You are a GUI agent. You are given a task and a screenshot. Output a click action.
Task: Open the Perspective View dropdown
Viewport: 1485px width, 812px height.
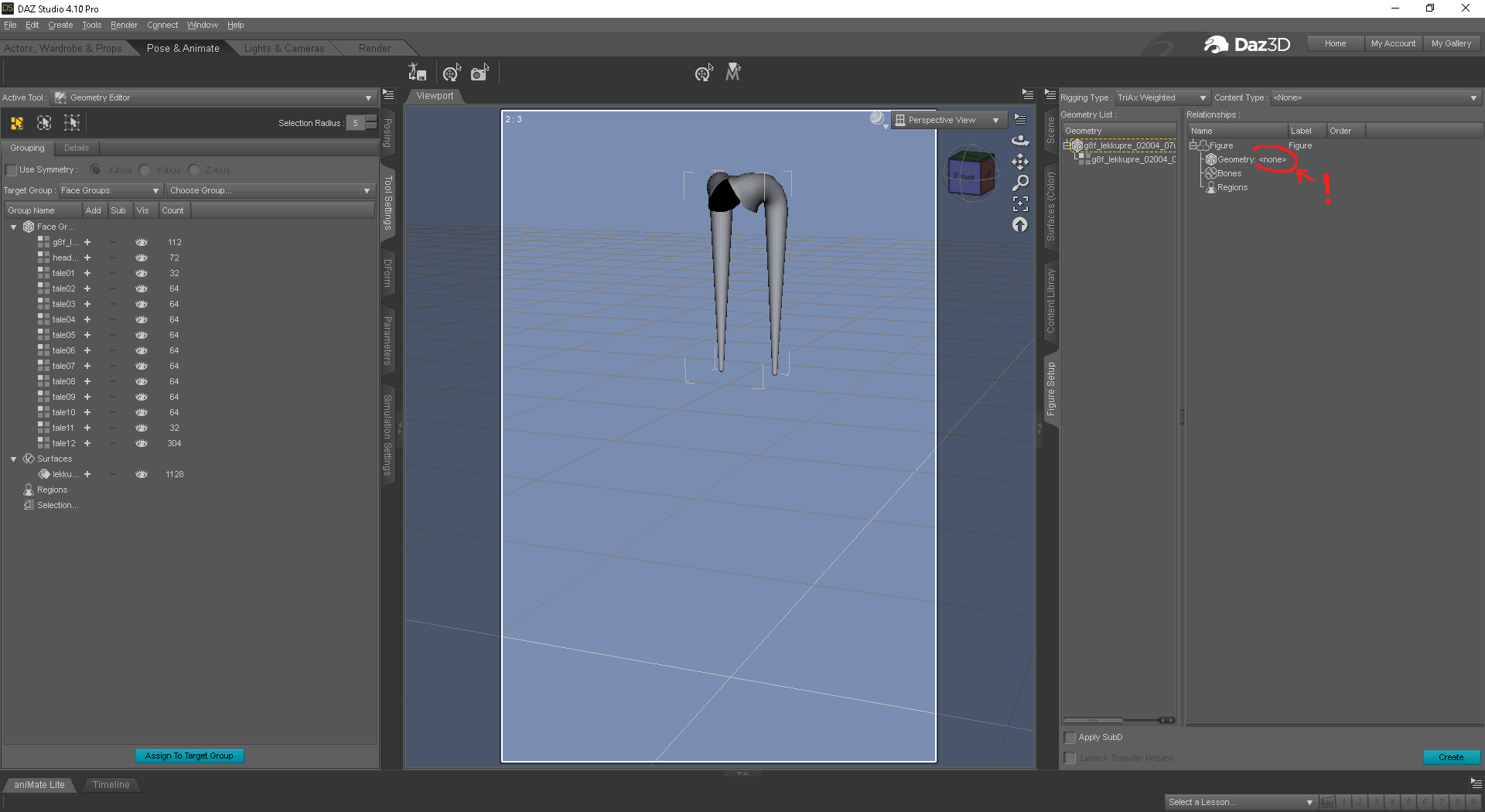tap(948, 120)
